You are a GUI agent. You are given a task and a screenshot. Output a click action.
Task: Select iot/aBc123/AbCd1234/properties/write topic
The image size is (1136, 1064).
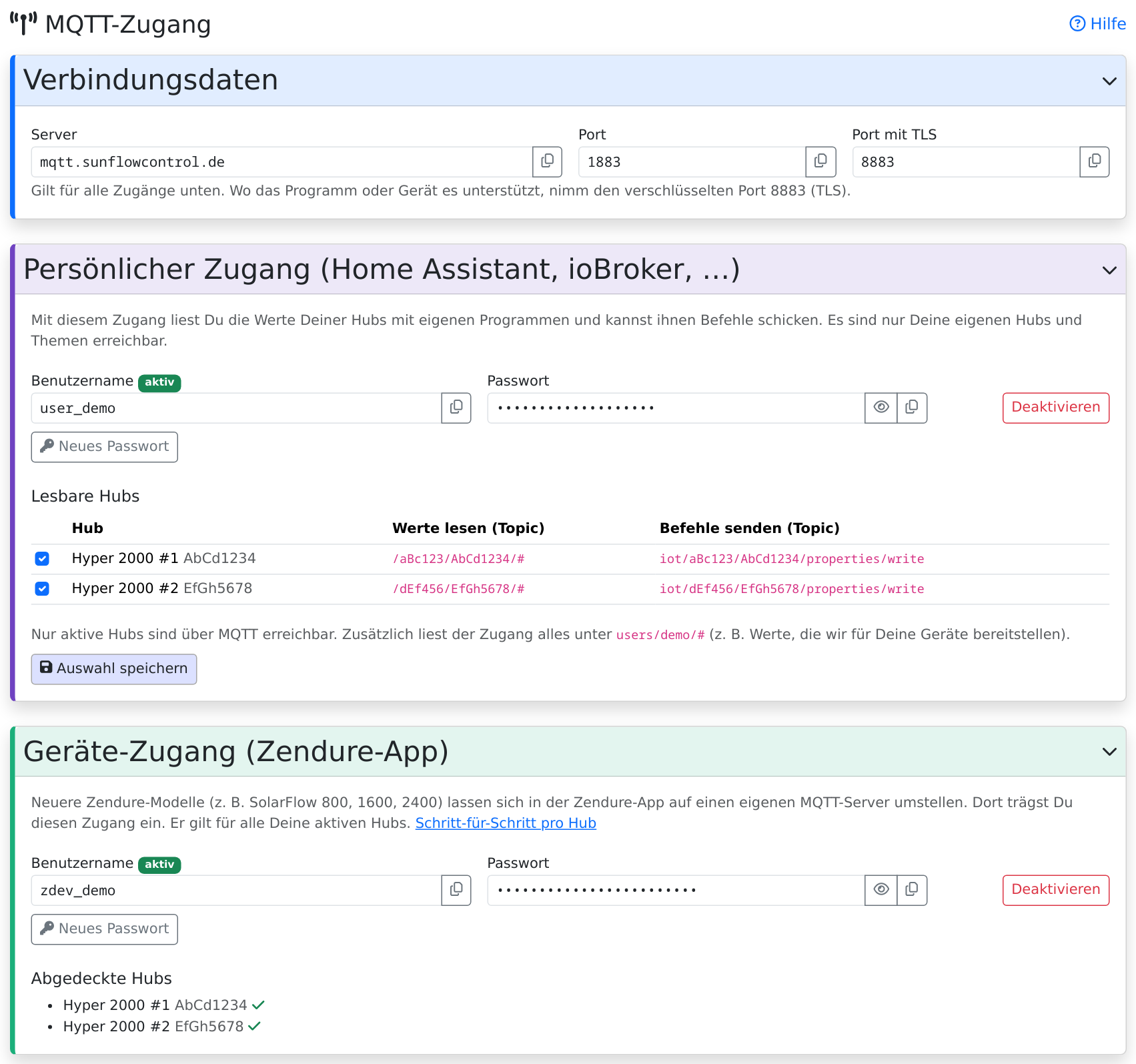click(792, 559)
